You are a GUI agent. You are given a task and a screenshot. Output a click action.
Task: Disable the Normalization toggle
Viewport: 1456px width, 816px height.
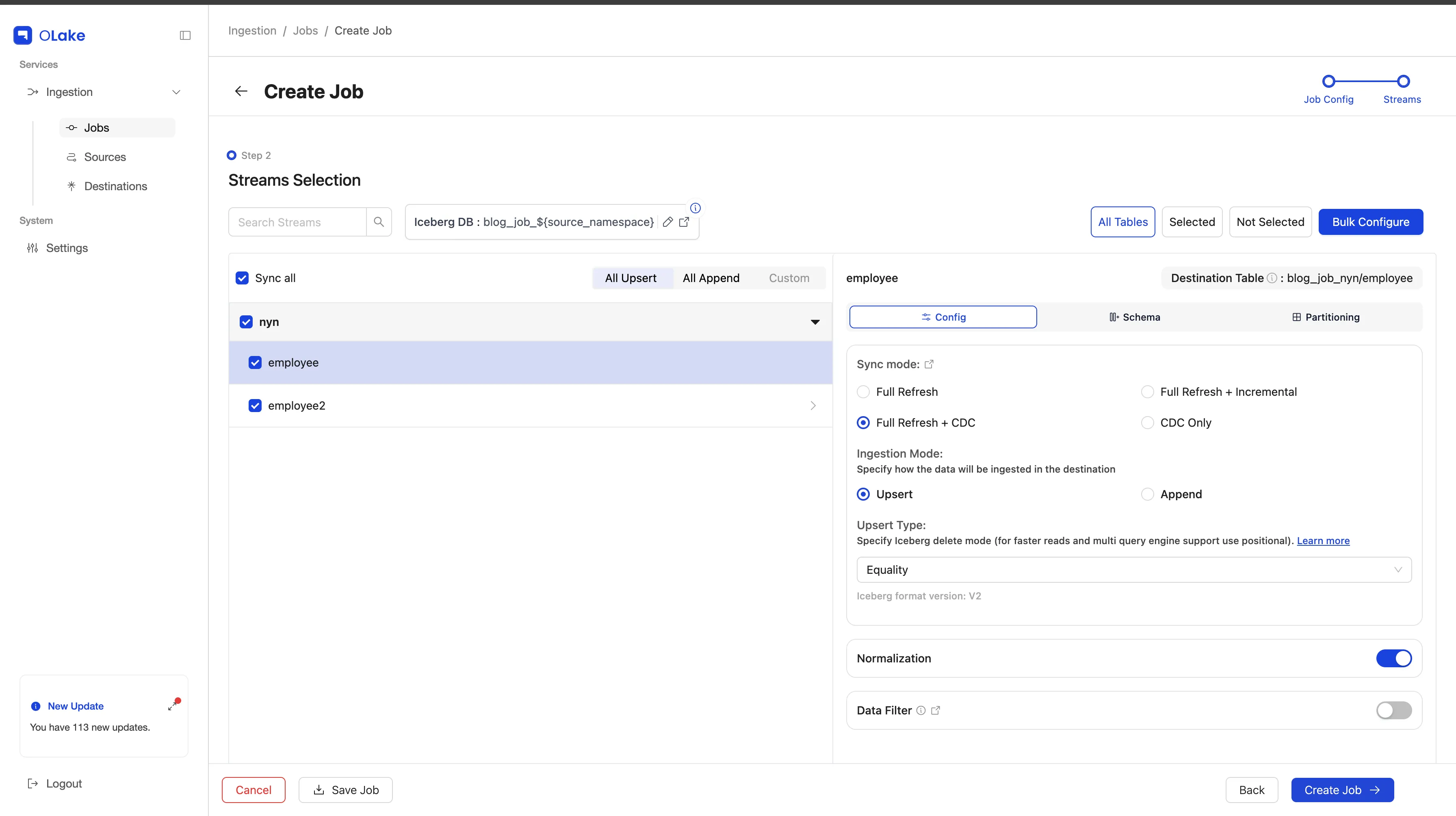tap(1394, 658)
